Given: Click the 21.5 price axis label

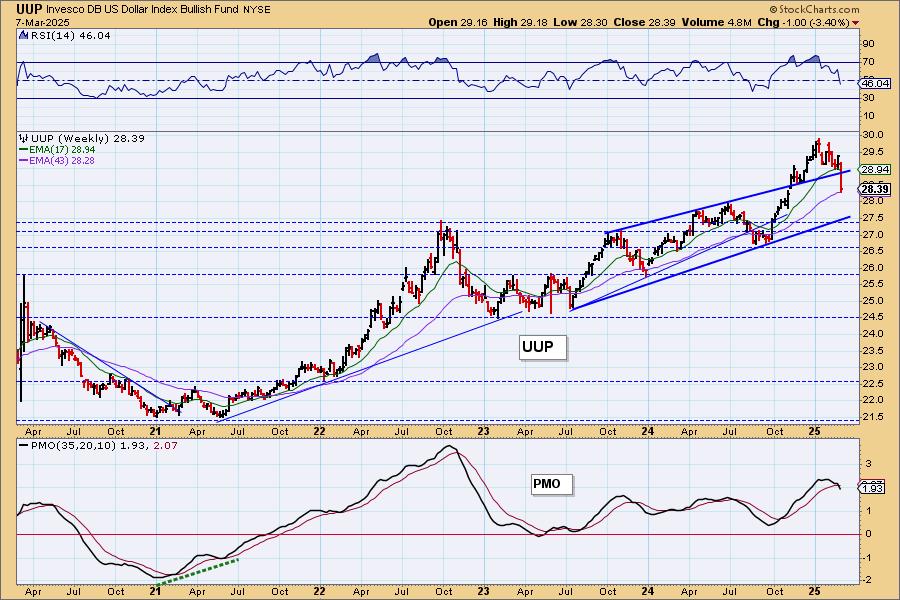Looking at the screenshot, I should coord(873,417).
